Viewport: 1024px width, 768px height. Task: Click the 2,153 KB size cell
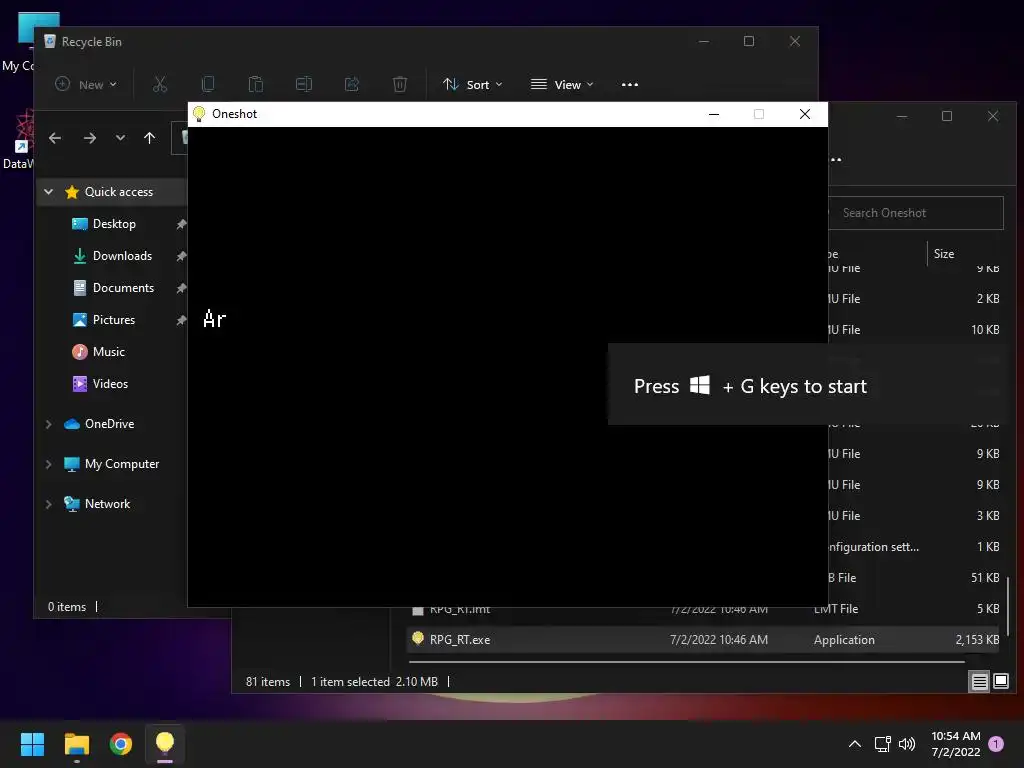pos(977,640)
